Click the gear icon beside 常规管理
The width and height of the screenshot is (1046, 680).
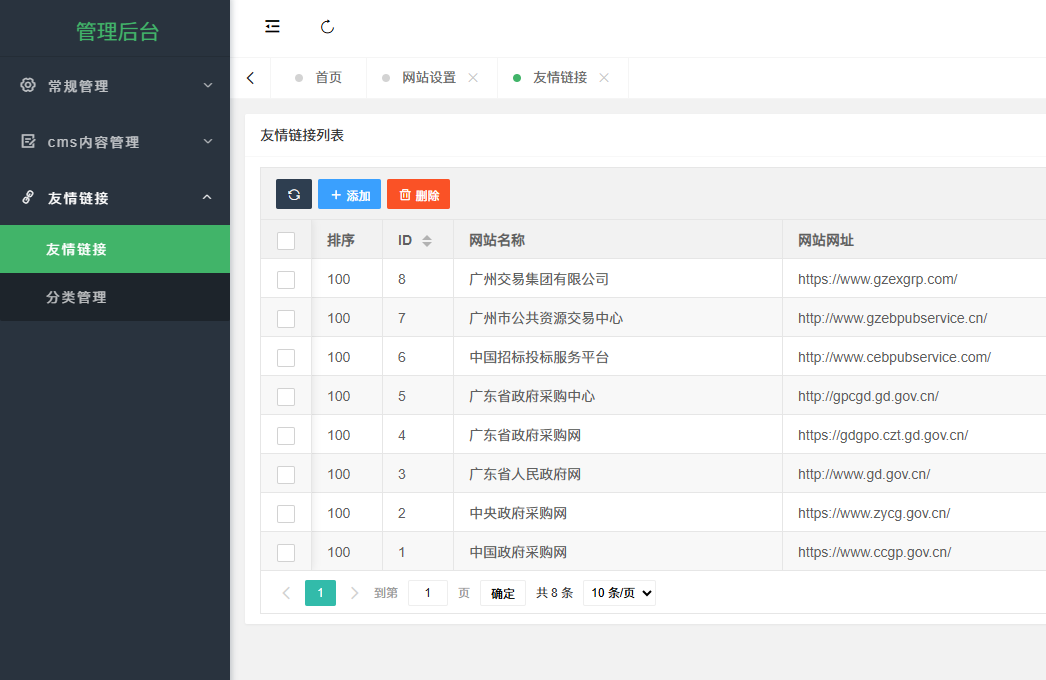pyautogui.click(x=28, y=85)
